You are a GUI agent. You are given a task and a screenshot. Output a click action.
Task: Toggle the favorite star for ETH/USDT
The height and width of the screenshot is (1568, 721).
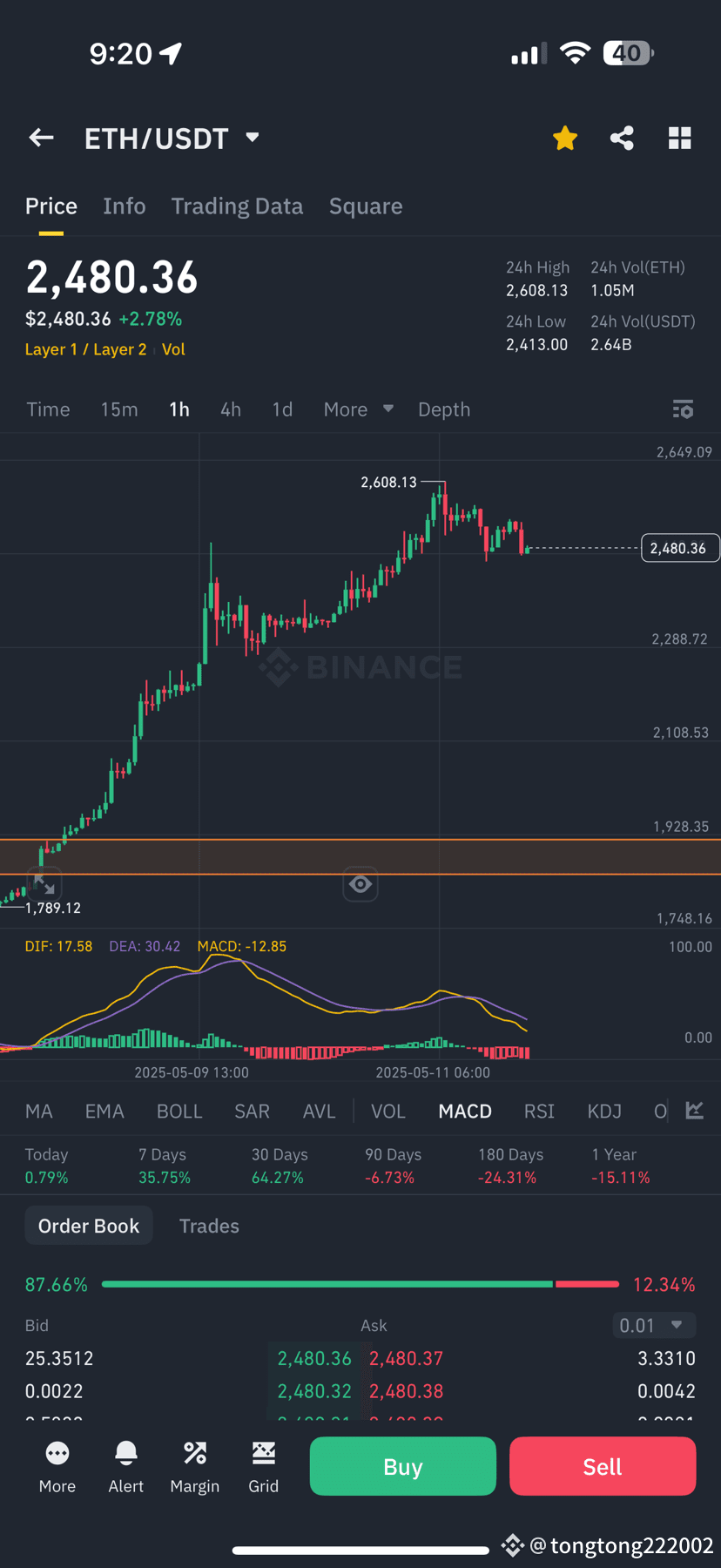click(565, 138)
